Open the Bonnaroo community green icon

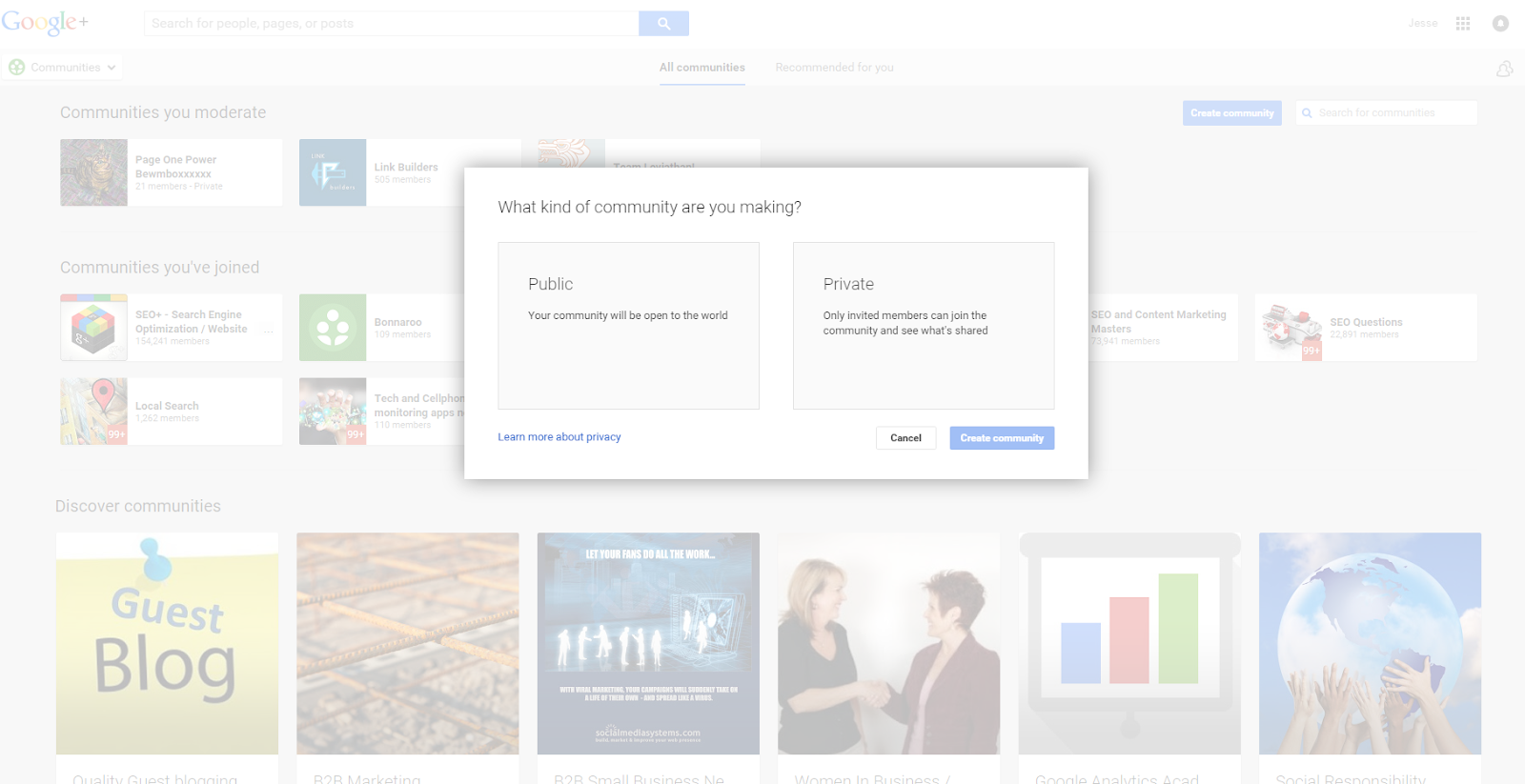coord(333,328)
